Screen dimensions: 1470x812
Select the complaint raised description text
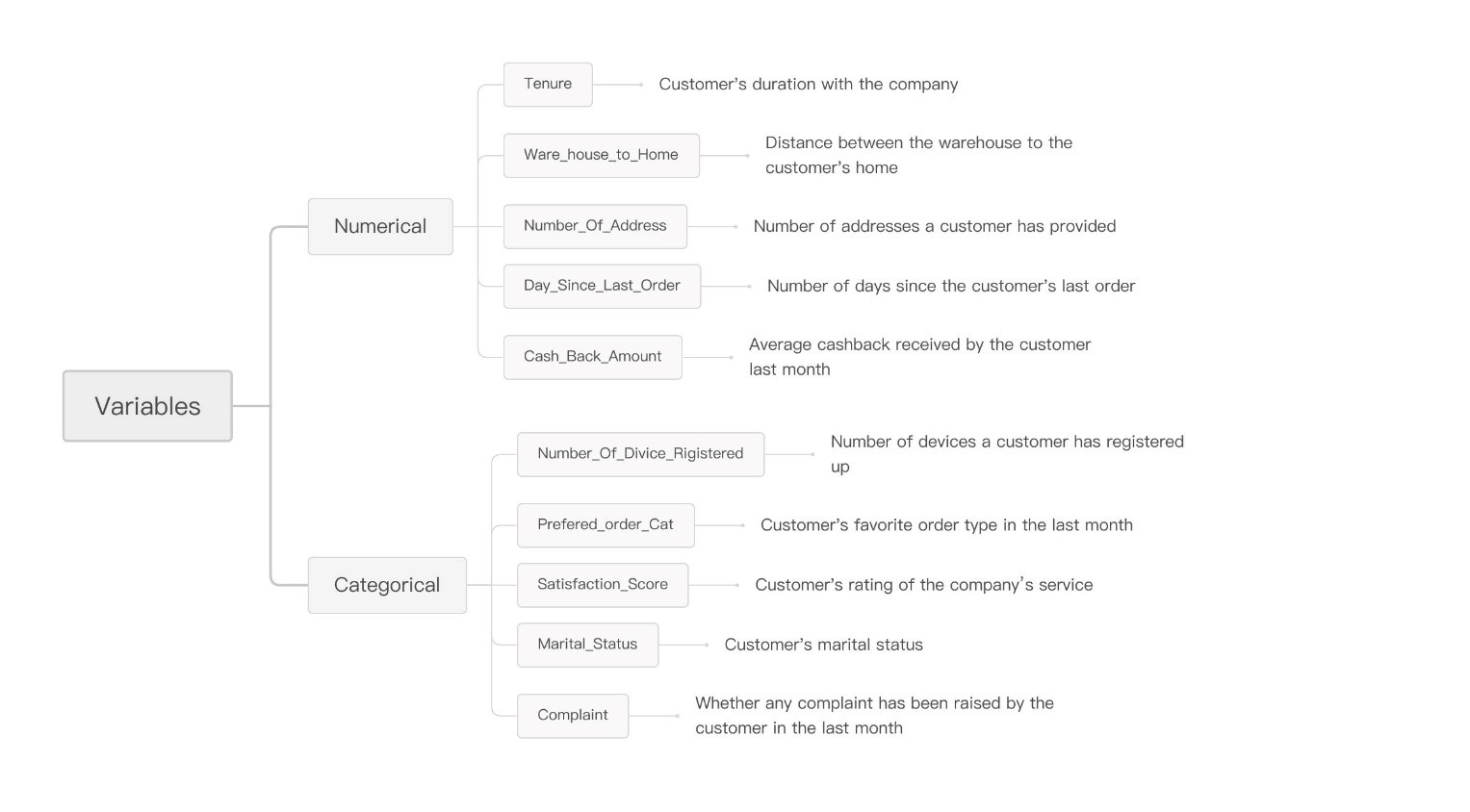[x=873, y=716]
